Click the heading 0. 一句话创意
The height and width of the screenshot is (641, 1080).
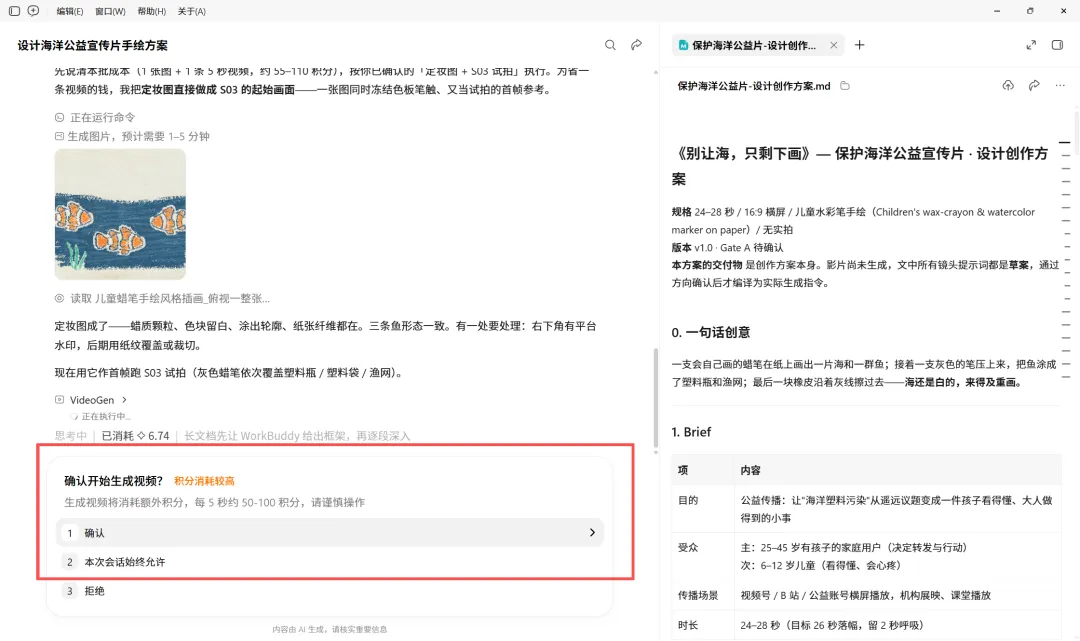pos(711,332)
